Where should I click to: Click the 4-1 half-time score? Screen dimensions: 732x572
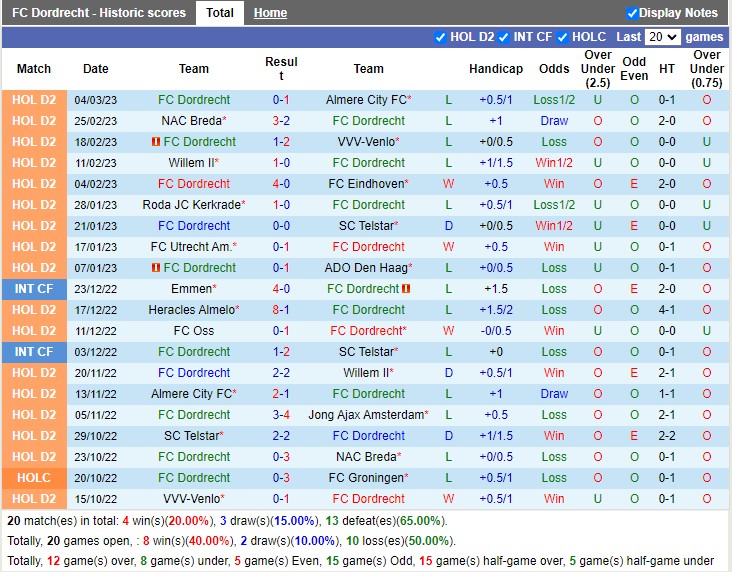[667, 310]
